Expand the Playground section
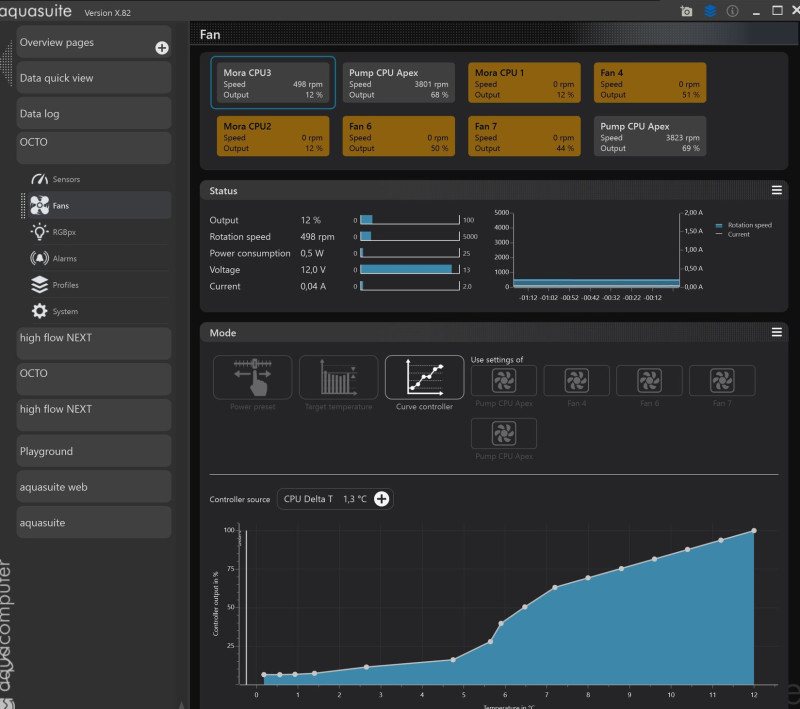 [x=94, y=451]
